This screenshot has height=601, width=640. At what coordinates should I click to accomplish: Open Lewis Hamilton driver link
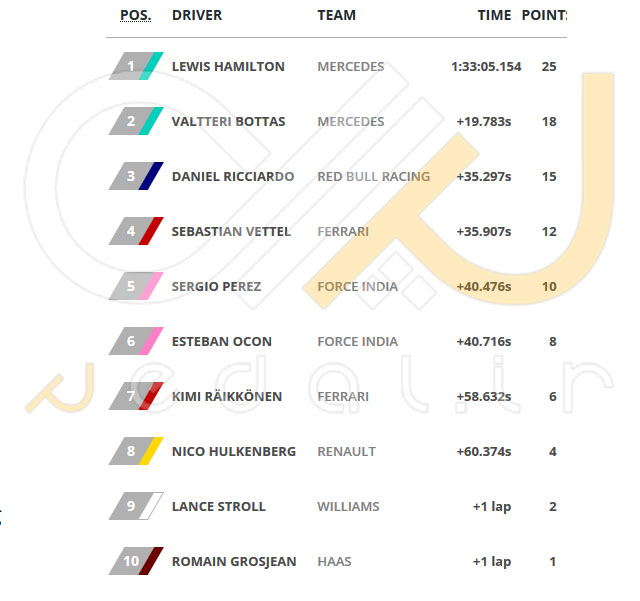[x=228, y=67]
